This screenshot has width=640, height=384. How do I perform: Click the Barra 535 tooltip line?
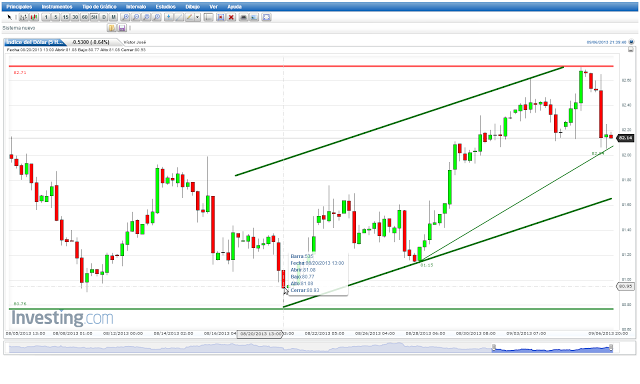click(302, 256)
